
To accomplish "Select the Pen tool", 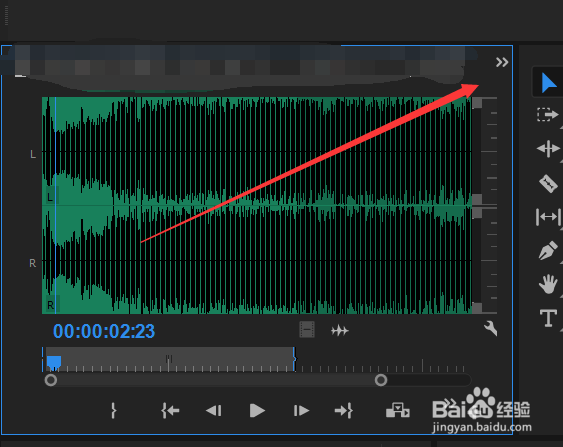I will pyautogui.click(x=548, y=250).
